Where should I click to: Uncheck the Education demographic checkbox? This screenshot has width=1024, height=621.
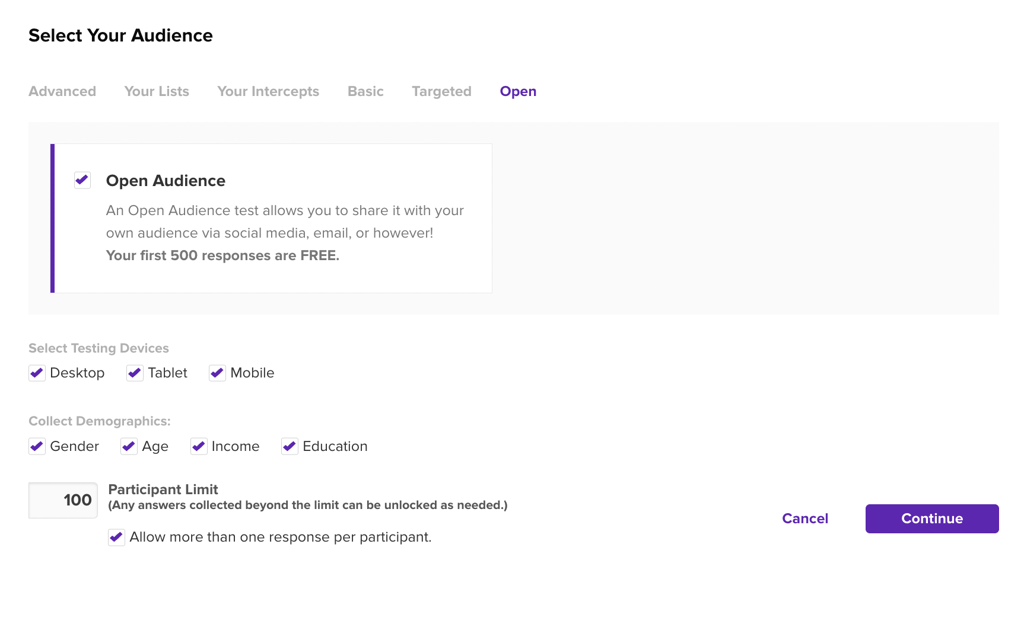pyautogui.click(x=289, y=446)
